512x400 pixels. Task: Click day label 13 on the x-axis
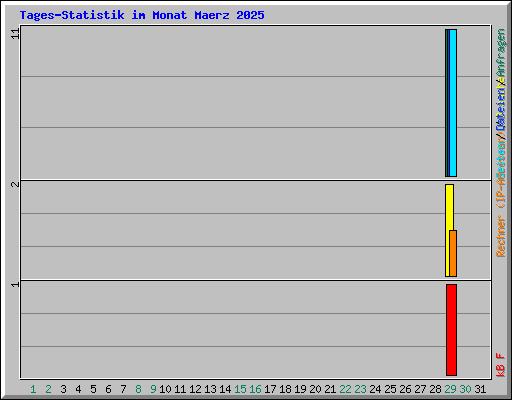point(210,389)
